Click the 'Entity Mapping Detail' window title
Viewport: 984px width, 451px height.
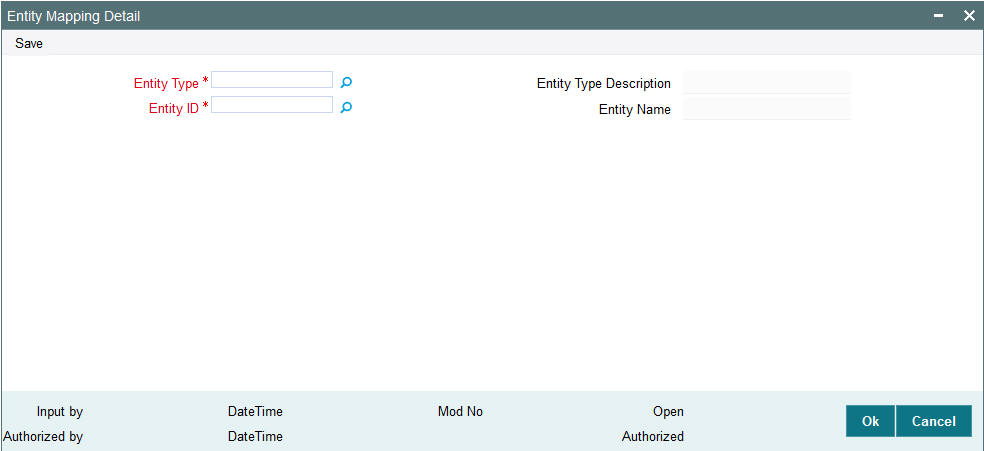[x=73, y=17]
